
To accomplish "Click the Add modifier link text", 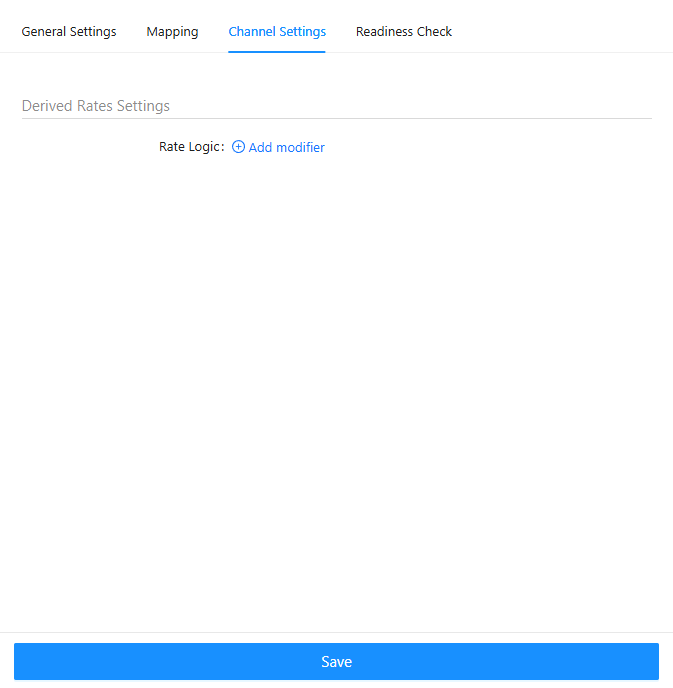I will pyautogui.click(x=286, y=147).
